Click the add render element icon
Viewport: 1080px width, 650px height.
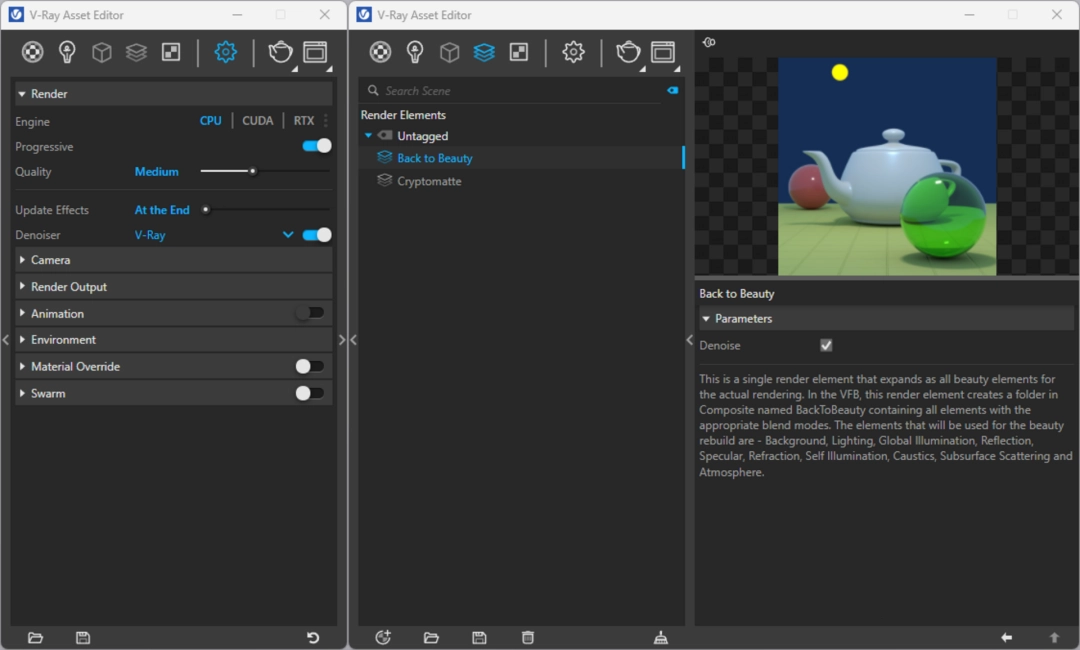(x=383, y=638)
